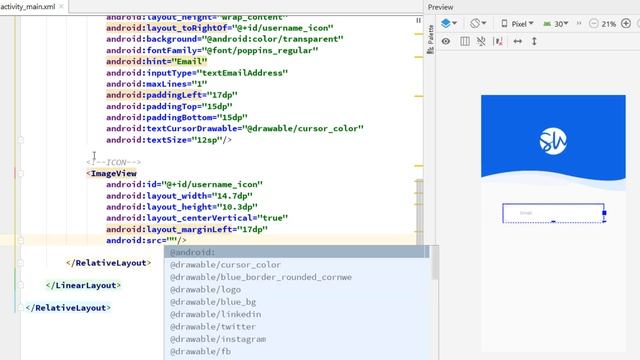Collapse the ImageView tag fold marker
This screenshot has width=640, height=360.
20,173
